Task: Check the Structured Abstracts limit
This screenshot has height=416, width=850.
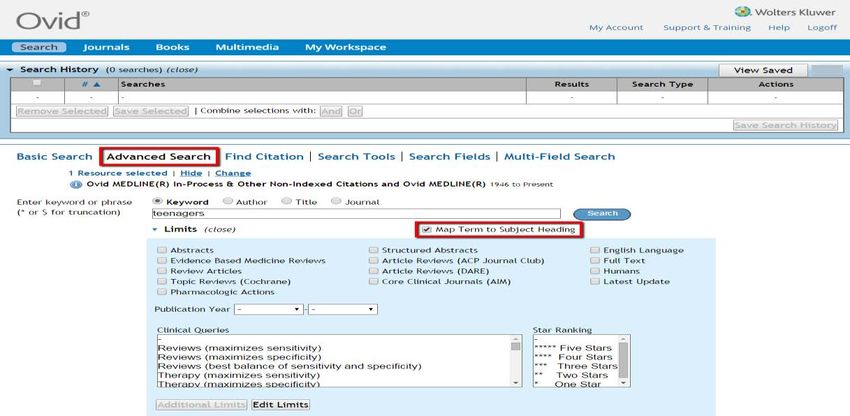Action: click(373, 250)
